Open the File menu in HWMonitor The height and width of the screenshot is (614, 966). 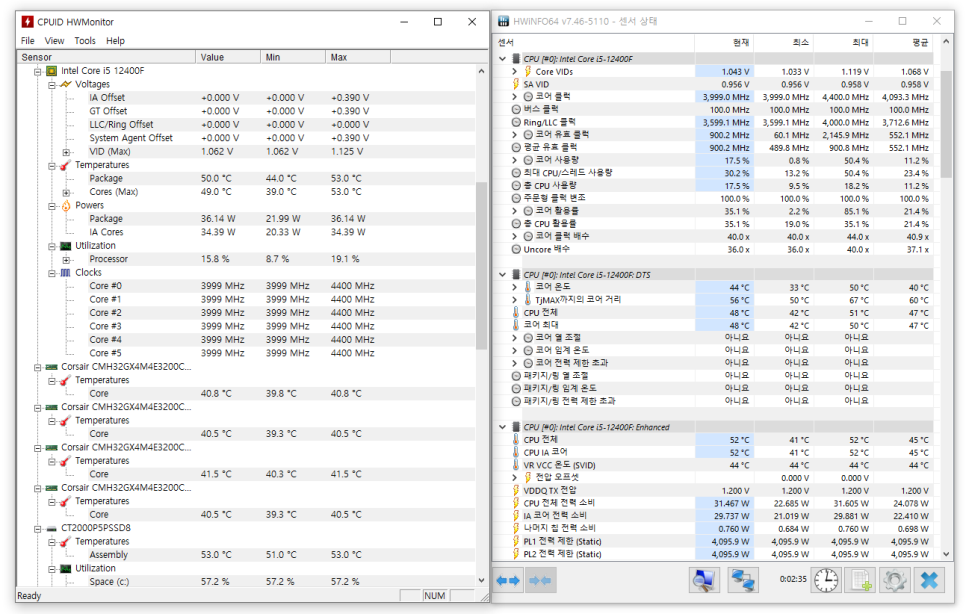[28, 41]
